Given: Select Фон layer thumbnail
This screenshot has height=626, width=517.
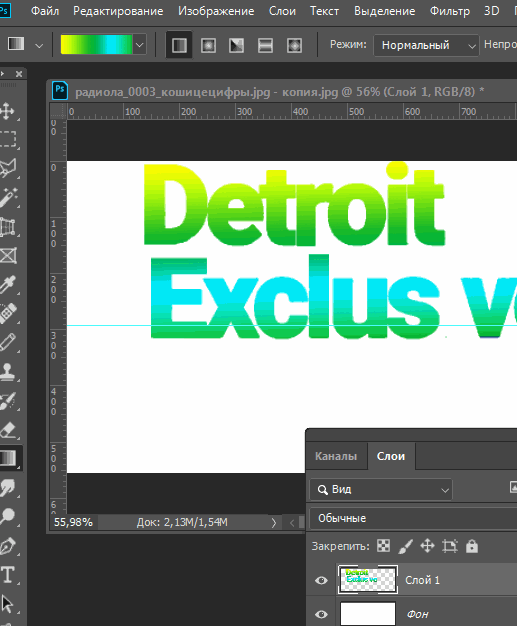Looking at the screenshot, I should click(368, 614).
